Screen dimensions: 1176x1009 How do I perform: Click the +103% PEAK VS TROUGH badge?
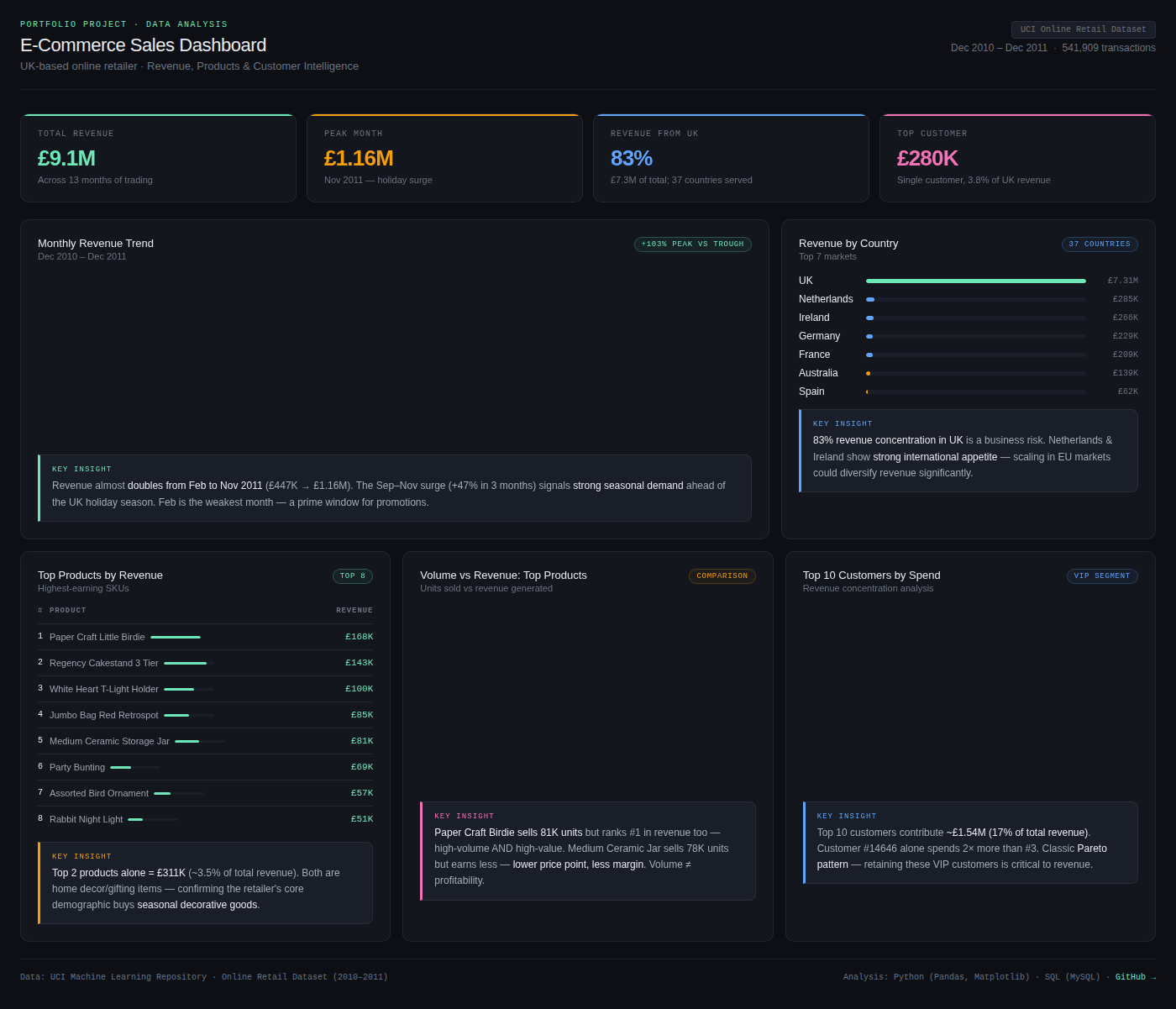[x=692, y=244]
